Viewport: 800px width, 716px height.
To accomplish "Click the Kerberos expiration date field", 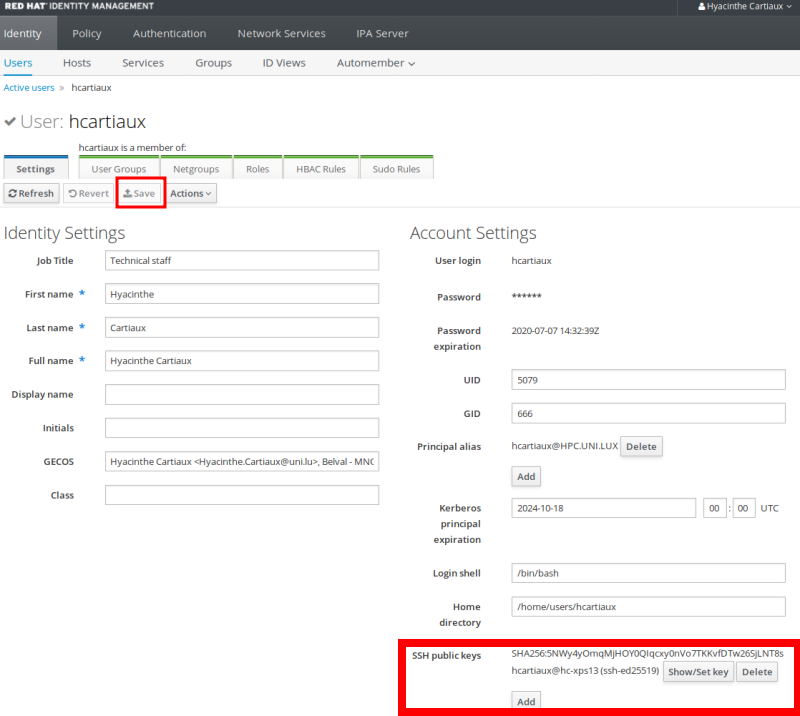I will tap(603, 508).
